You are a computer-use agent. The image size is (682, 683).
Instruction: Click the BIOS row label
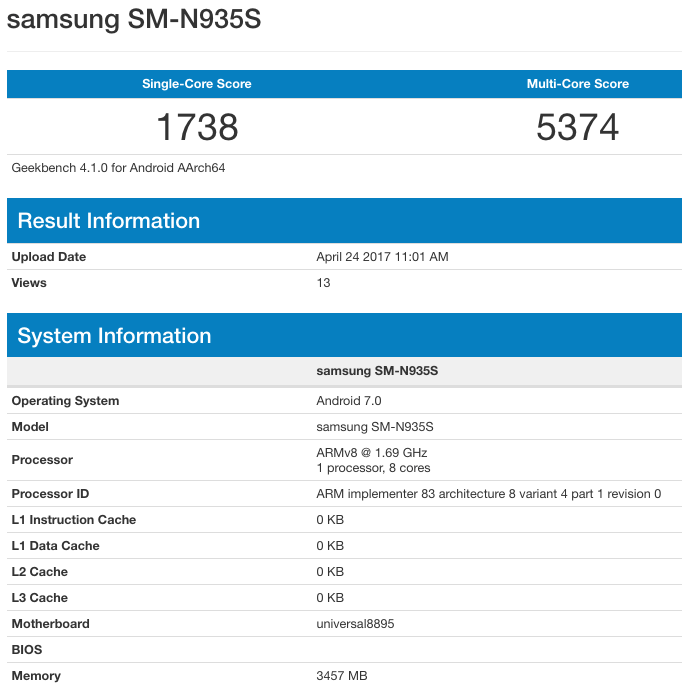(x=27, y=649)
